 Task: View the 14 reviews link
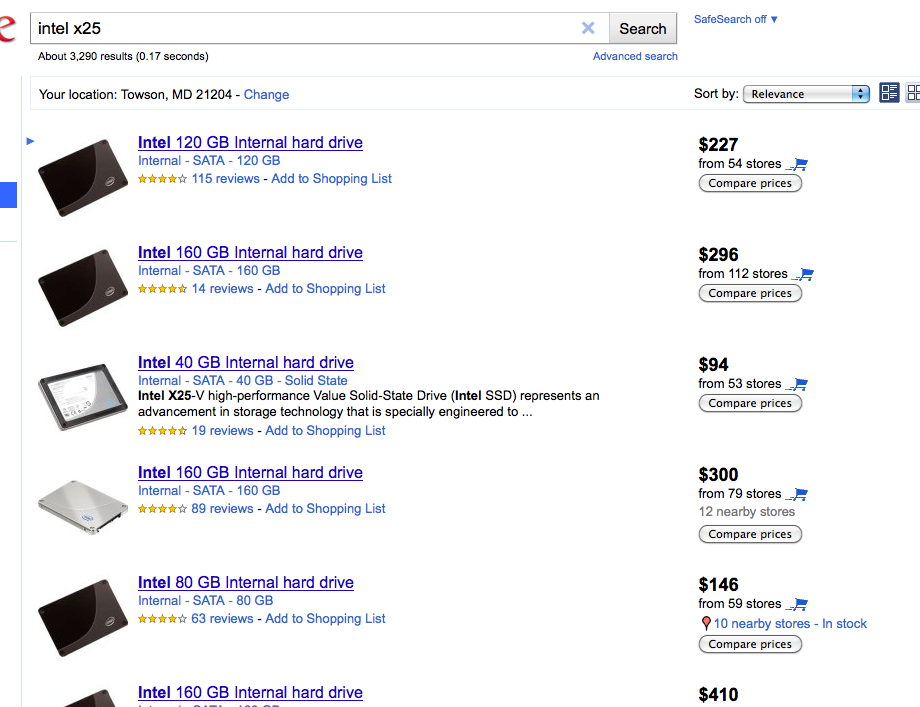(x=222, y=289)
